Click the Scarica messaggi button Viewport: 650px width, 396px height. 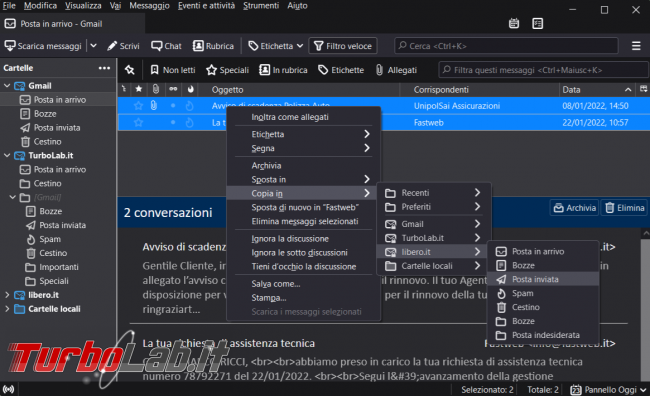(43, 46)
